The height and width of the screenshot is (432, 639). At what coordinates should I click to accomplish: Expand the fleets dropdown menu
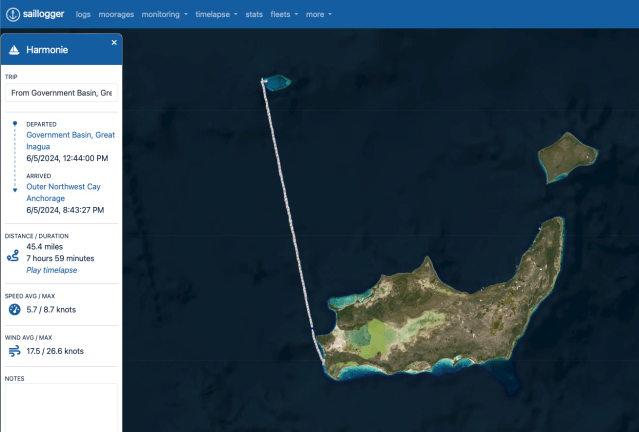point(283,15)
